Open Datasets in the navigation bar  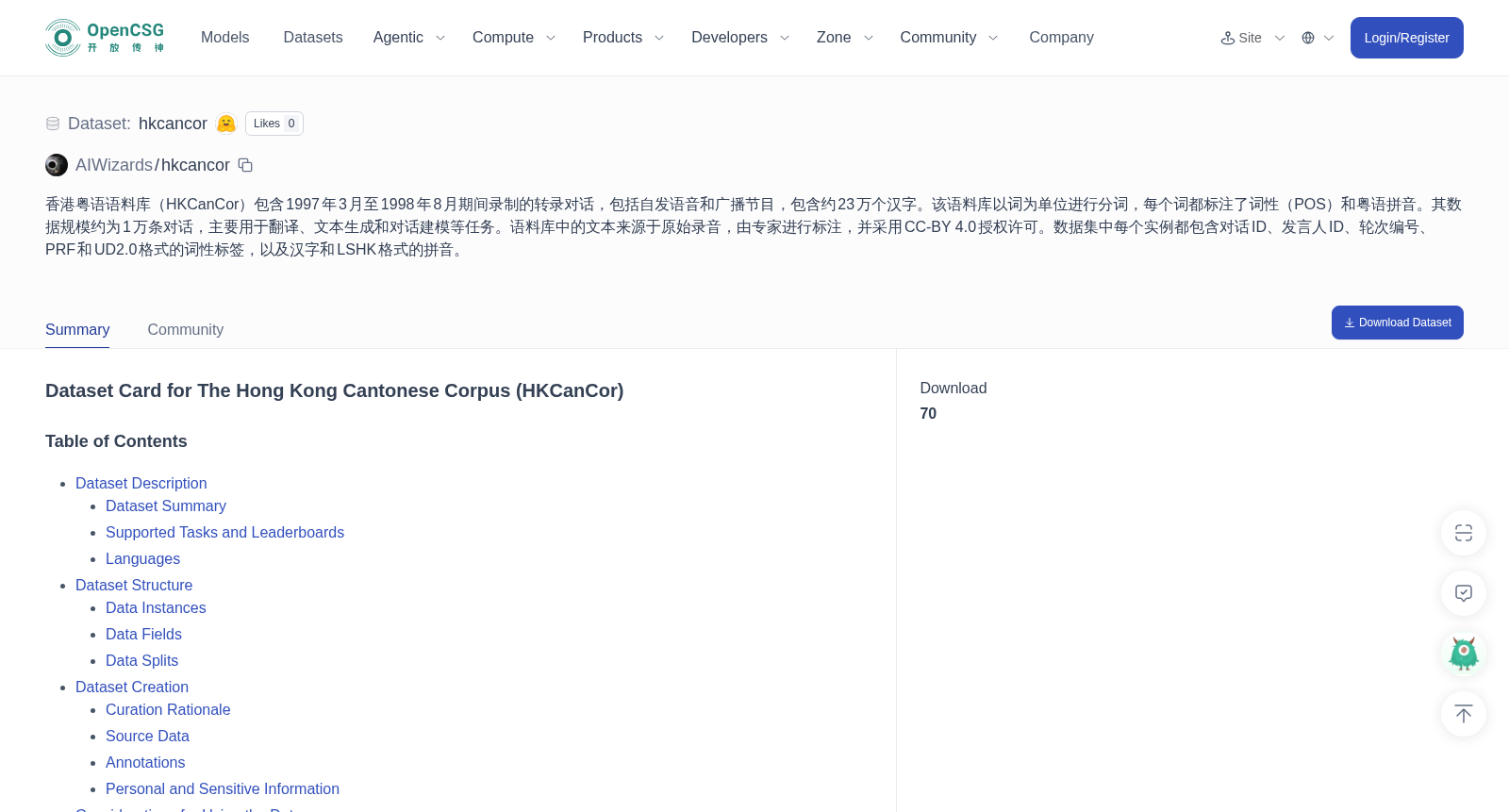point(313,38)
